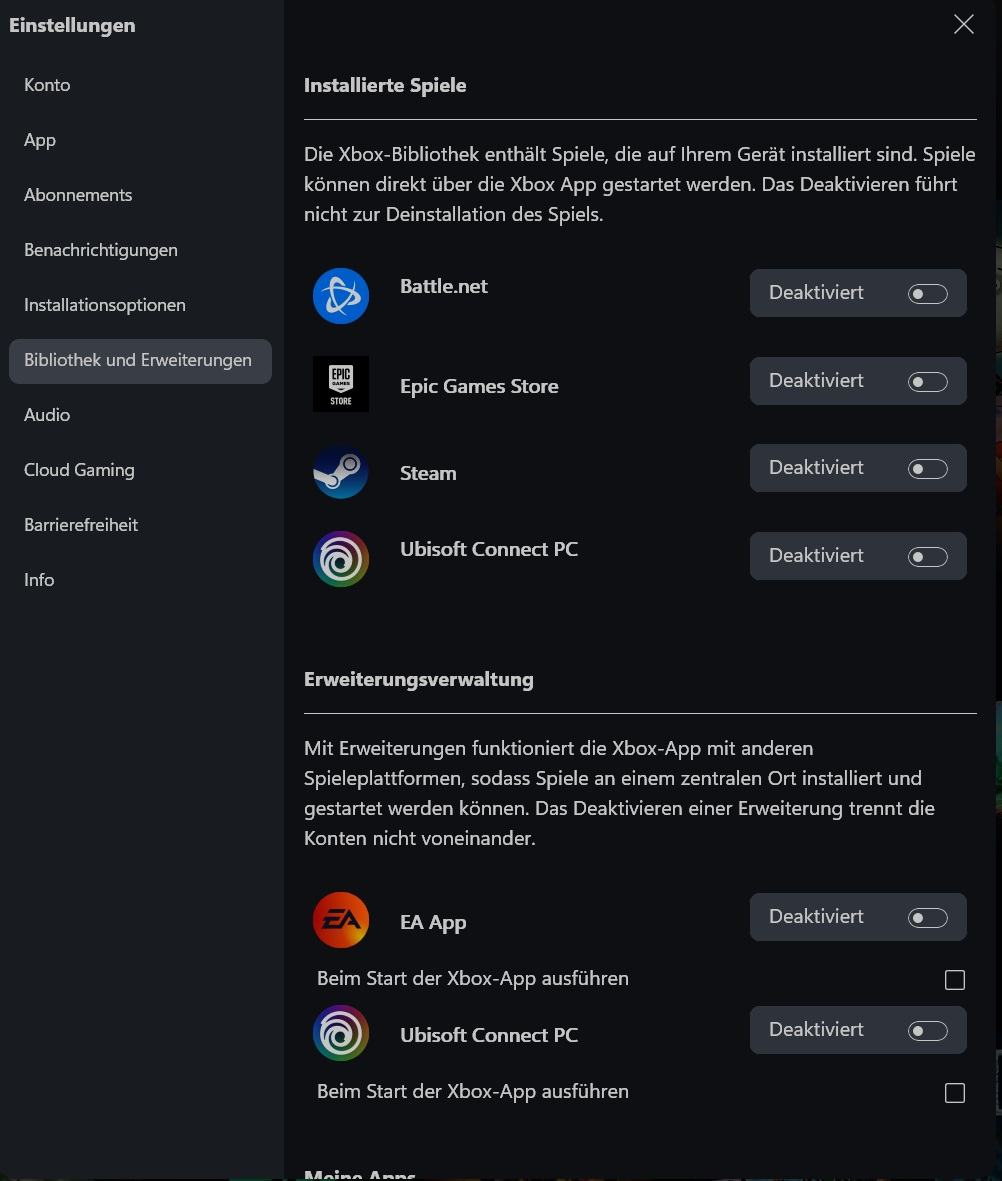The height and width of the screenshot is (1181, 1002).
Task: Click the Steam logo icon
Action: [341, 472]
